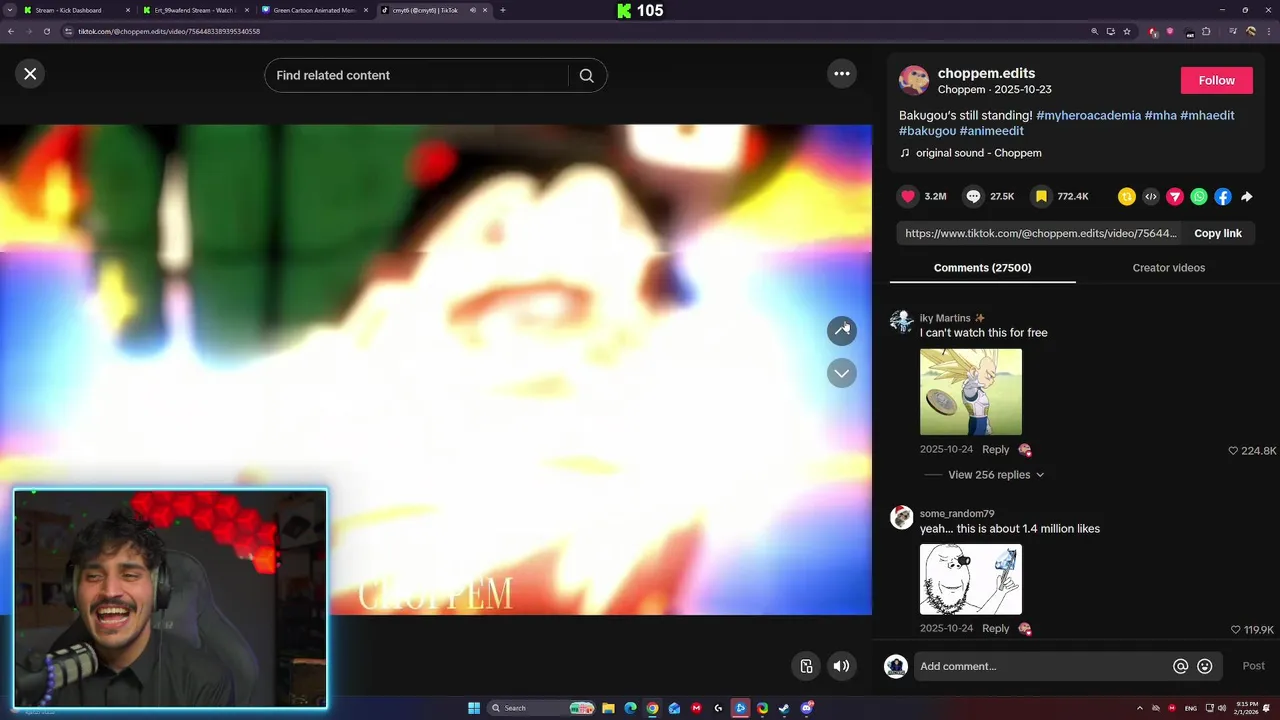Viewport: 1280px width, 720px height.
Task: Like iky Martins' comment
Action: click(x=1233, y=451)
